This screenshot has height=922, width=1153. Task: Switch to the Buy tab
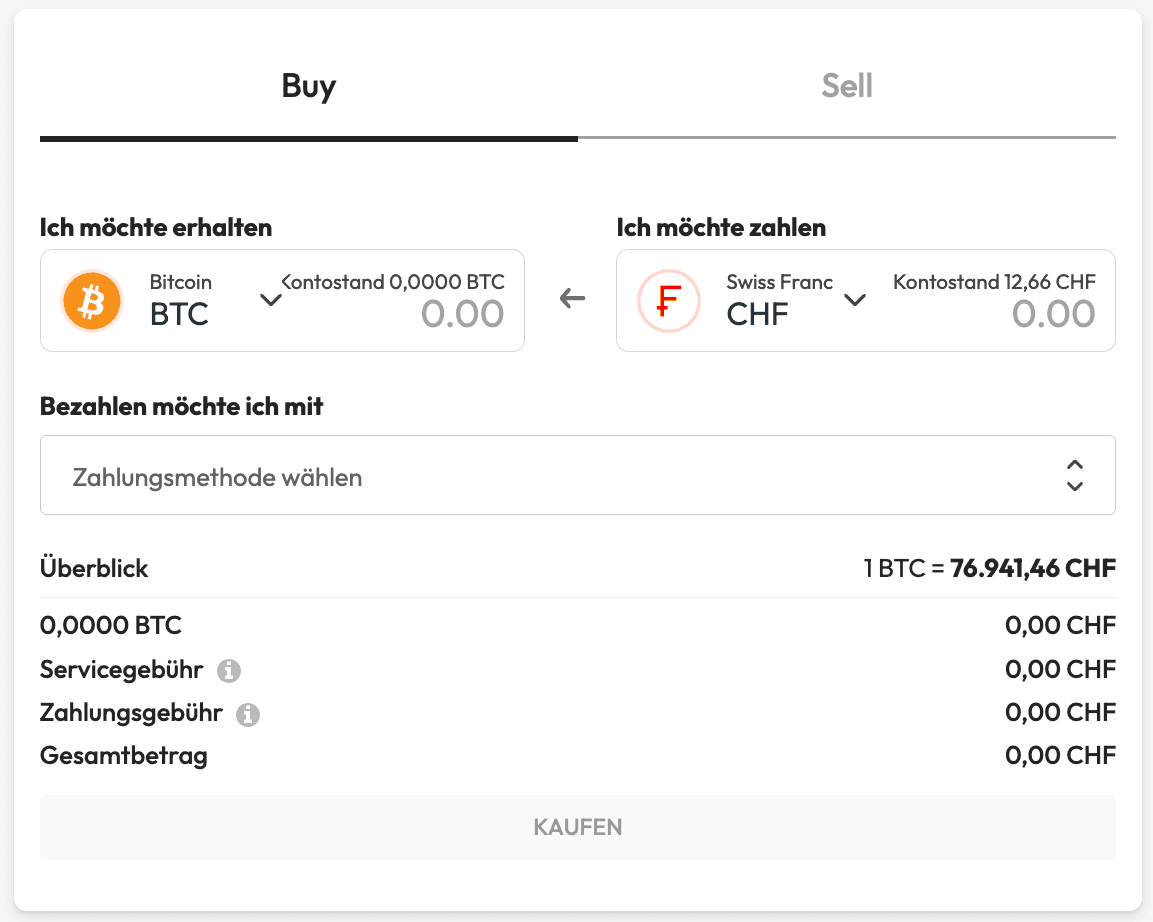[x=308, y=87]
